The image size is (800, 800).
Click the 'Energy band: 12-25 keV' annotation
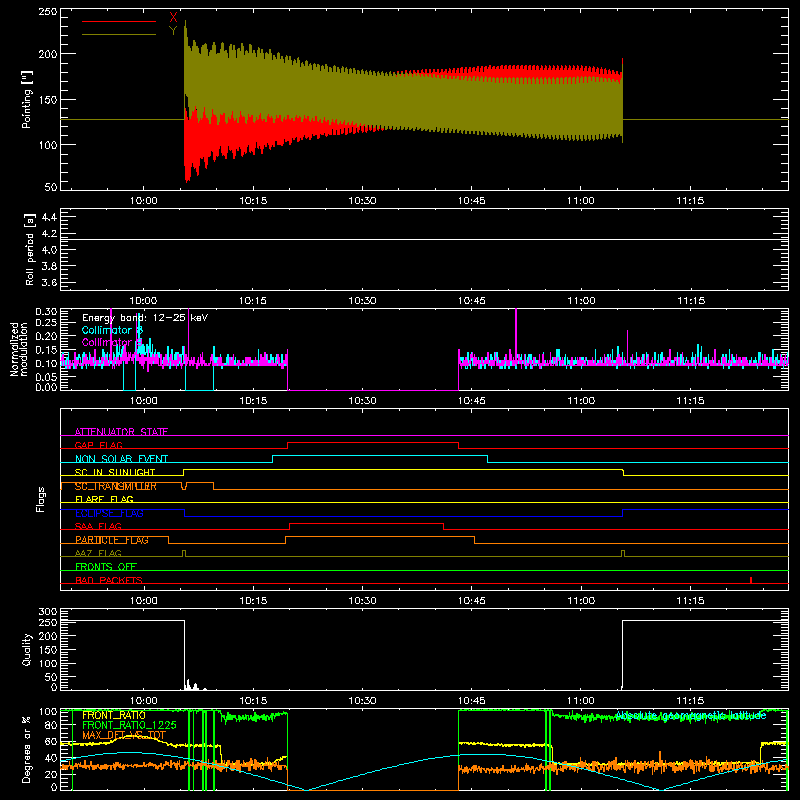145,318
